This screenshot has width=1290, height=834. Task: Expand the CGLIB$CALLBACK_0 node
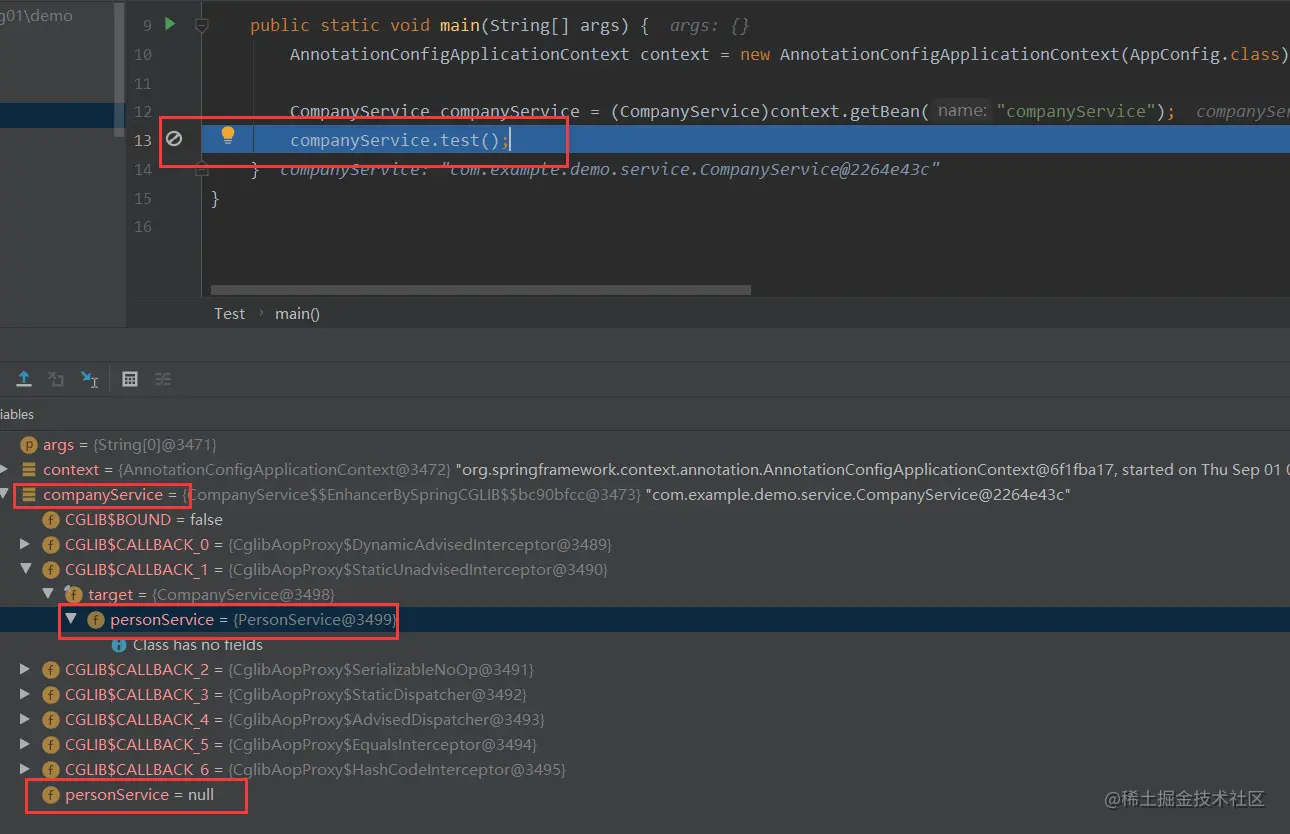click(x=26, y=545)
